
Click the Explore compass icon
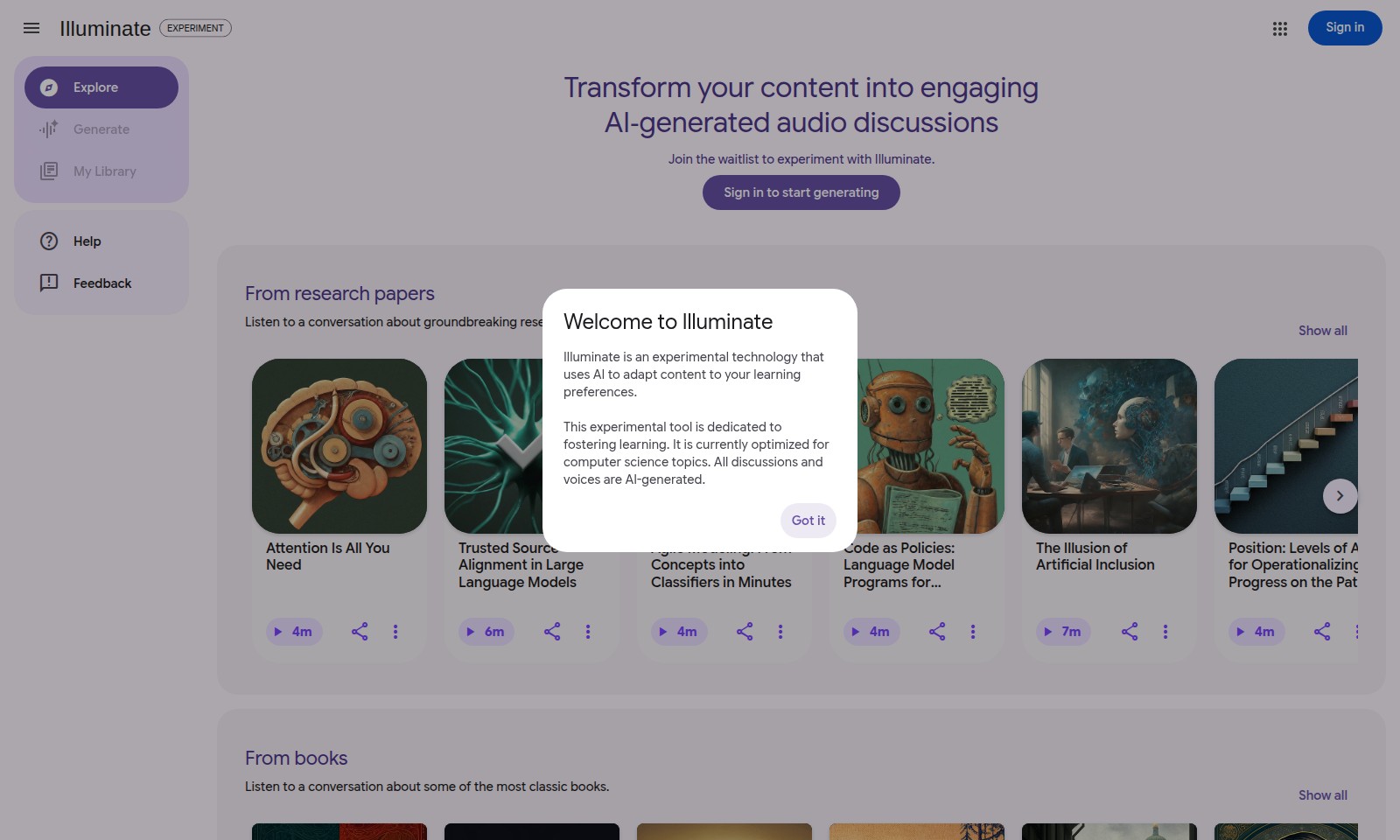click(49, 87)
